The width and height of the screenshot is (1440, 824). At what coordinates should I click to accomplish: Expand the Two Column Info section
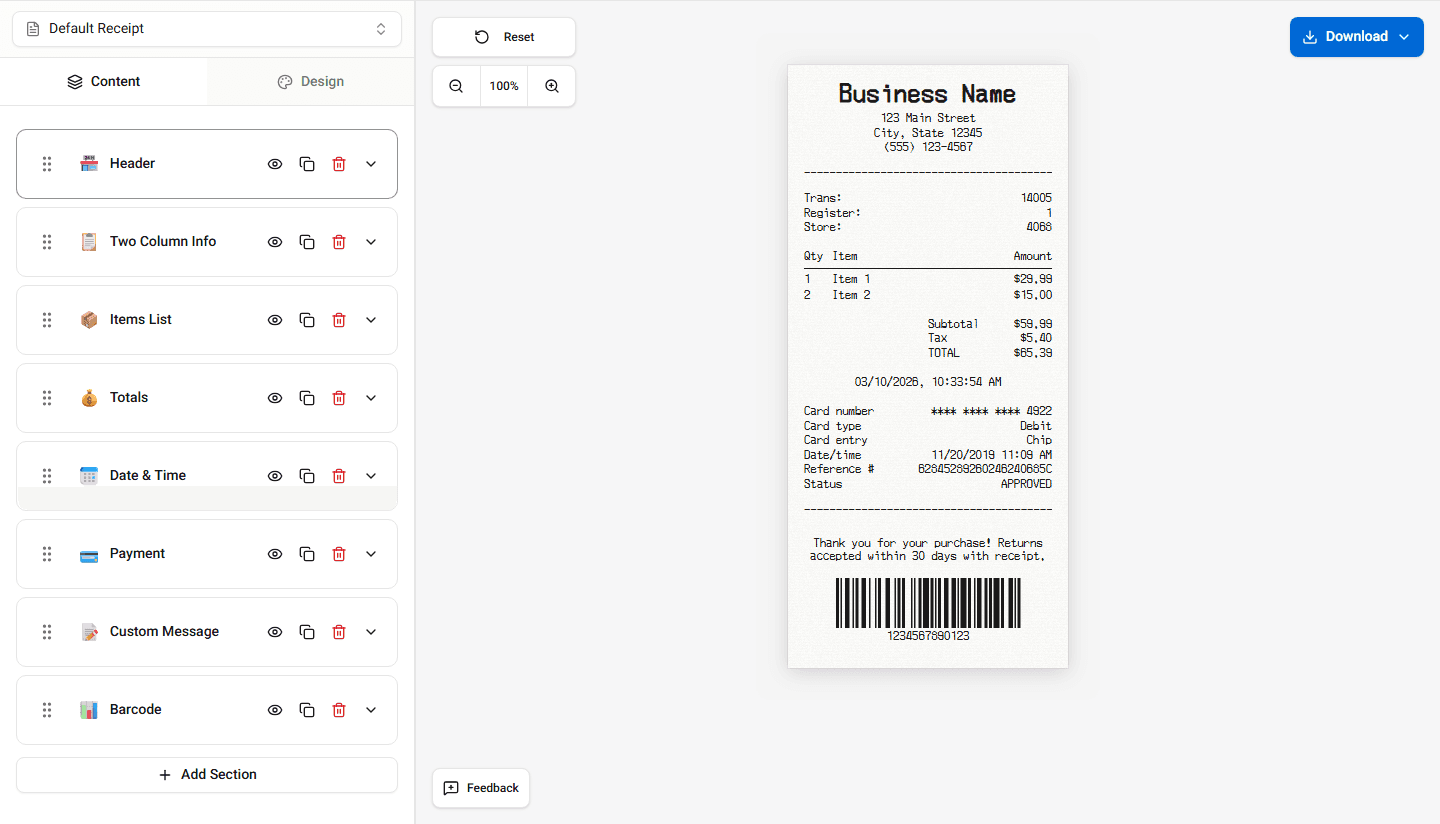371,241
